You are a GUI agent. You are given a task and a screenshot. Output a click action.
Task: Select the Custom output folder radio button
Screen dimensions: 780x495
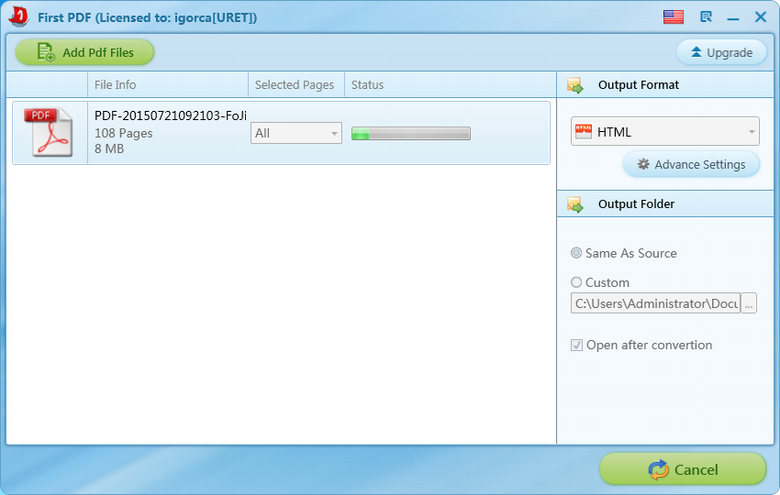pyautogui.click(x=576, y=282)
